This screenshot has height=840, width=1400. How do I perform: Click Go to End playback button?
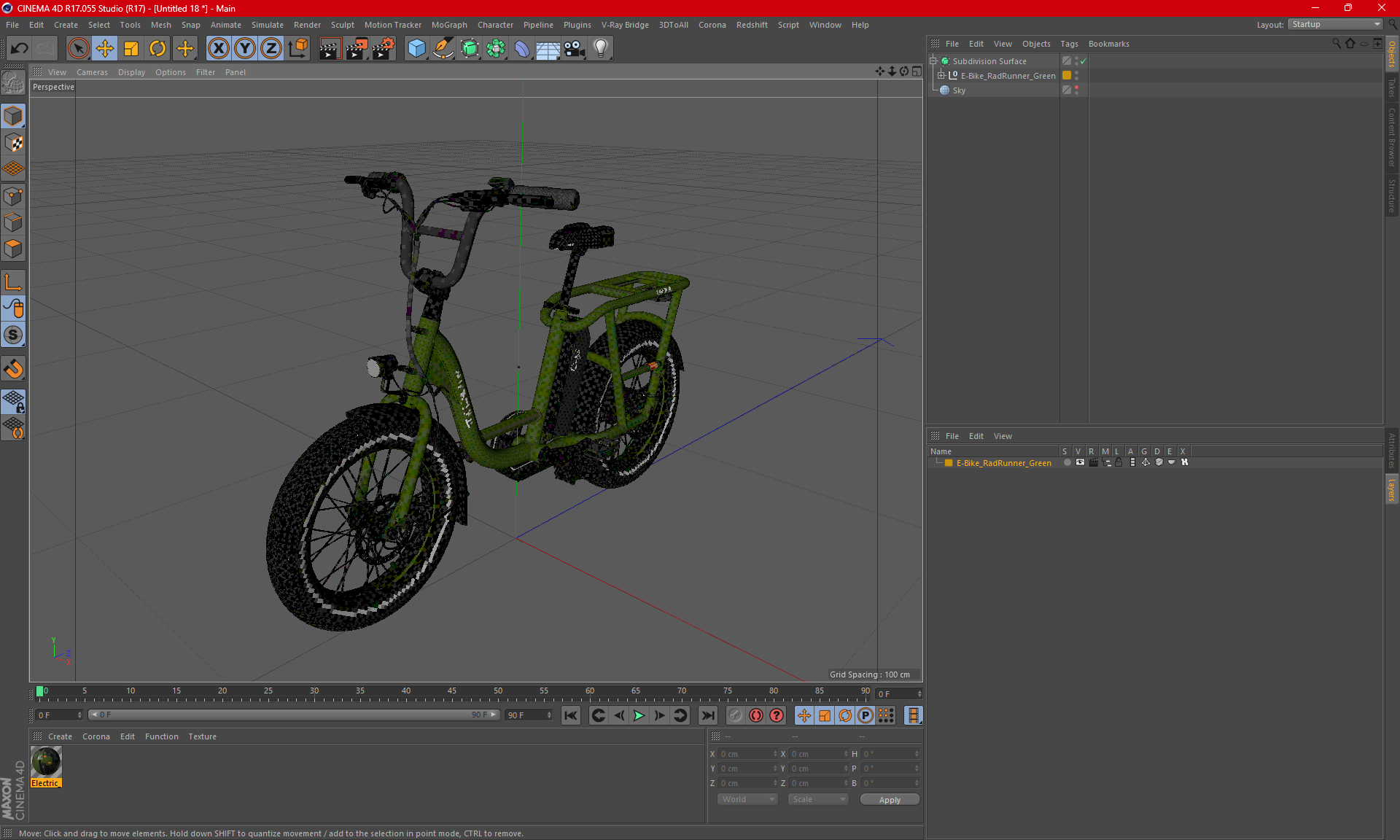707,715
